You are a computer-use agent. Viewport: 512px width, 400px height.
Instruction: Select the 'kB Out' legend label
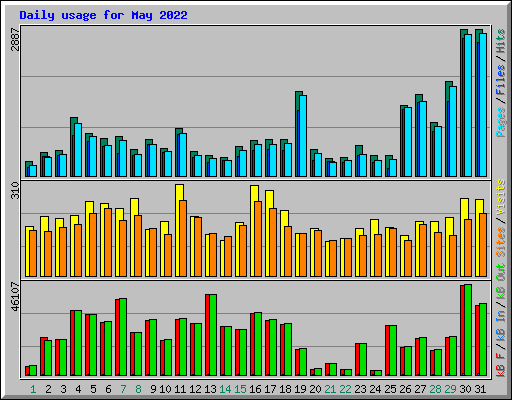coord(501,282)
